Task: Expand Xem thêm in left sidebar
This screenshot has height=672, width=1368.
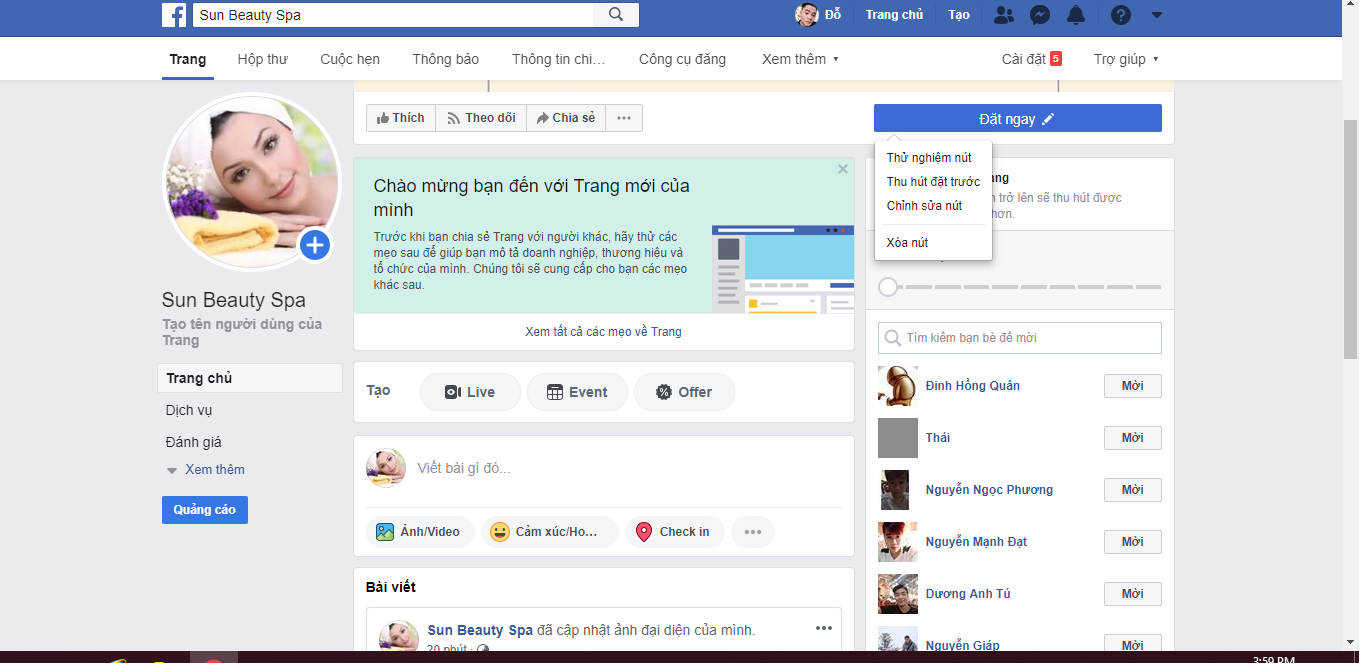Action: (206, 470)
